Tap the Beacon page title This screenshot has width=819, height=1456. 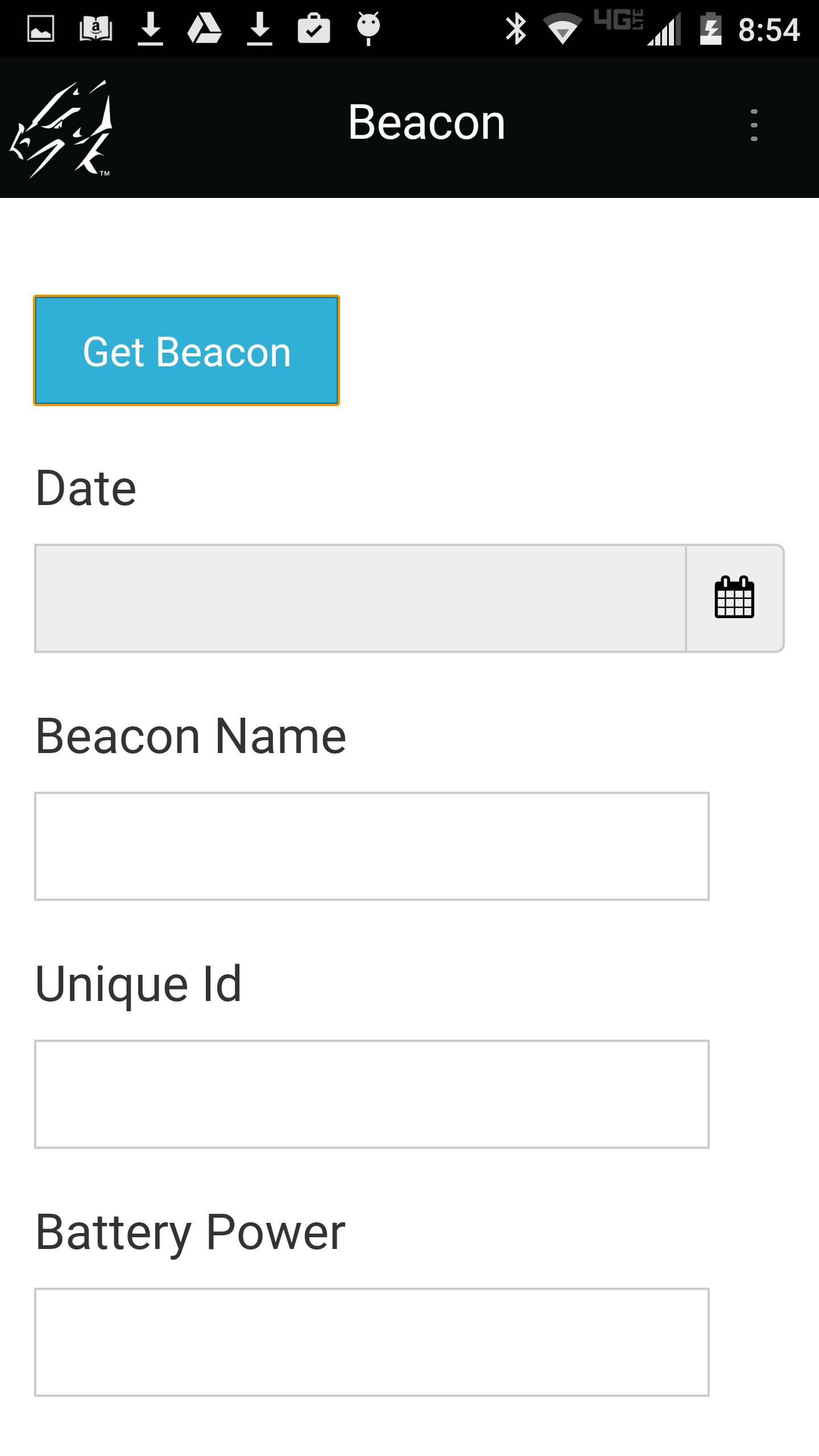point(427,122)
